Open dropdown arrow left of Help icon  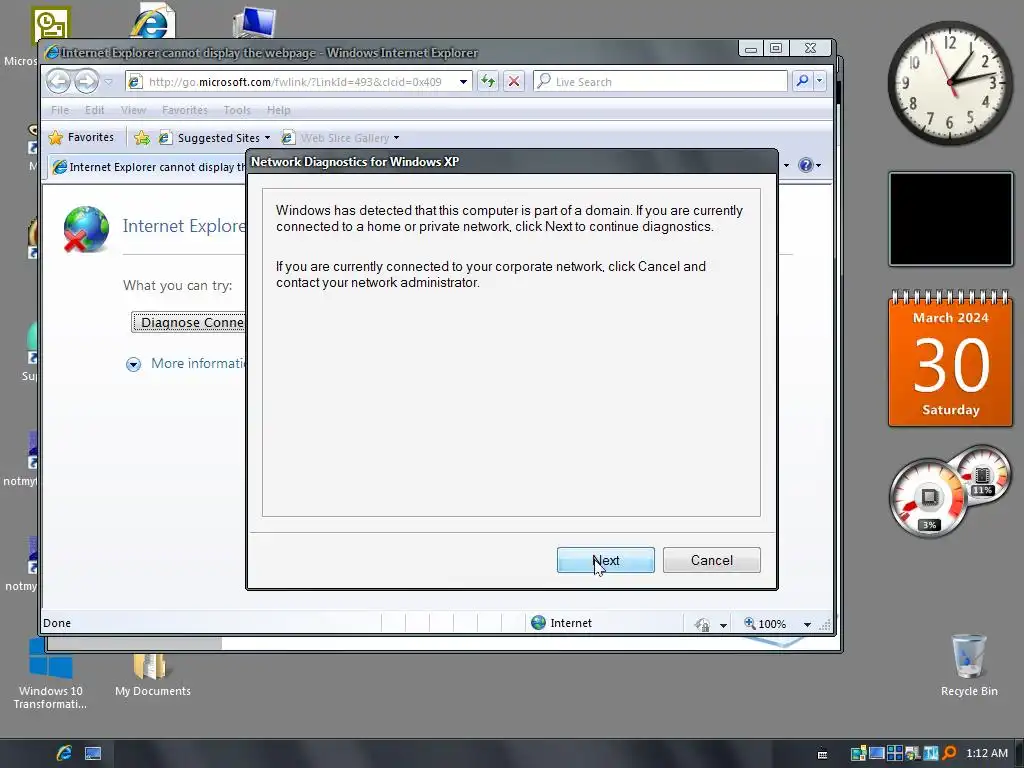click(x=786, y=165)
